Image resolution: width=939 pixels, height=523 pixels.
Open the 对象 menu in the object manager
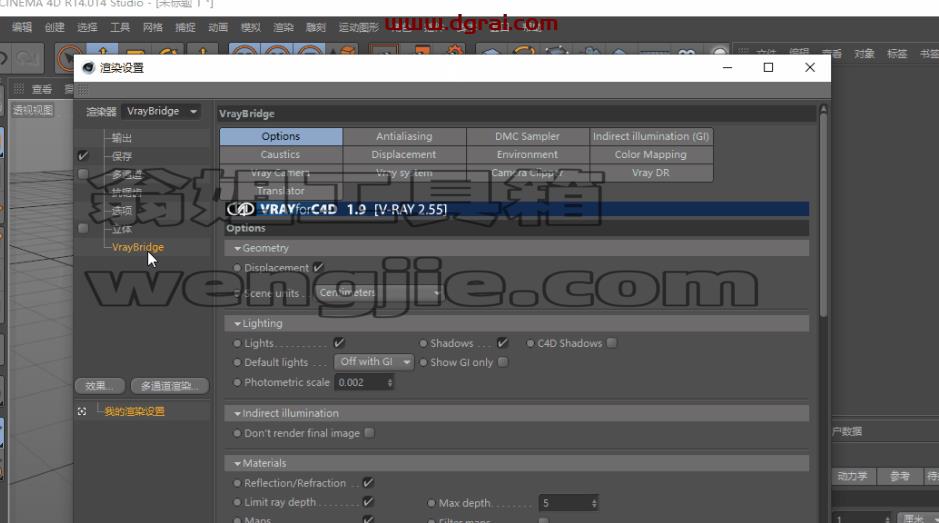point(864,53)
